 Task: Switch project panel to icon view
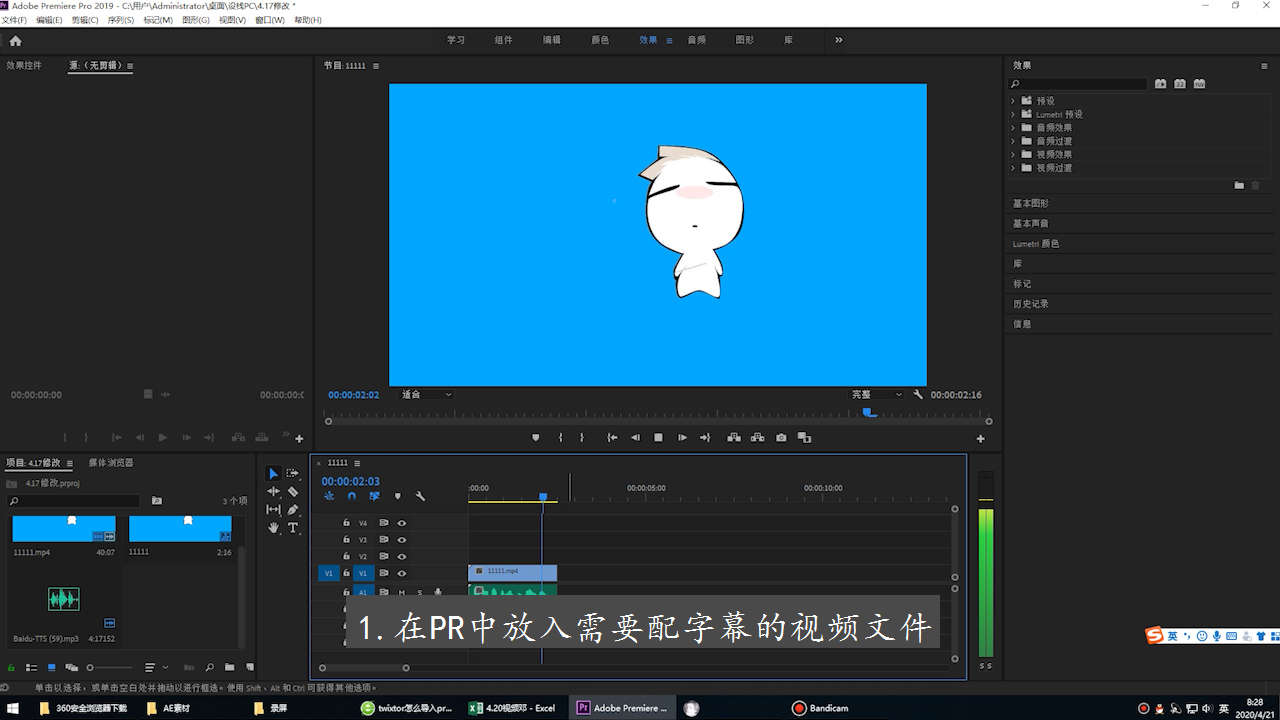[x=52, y=667]
